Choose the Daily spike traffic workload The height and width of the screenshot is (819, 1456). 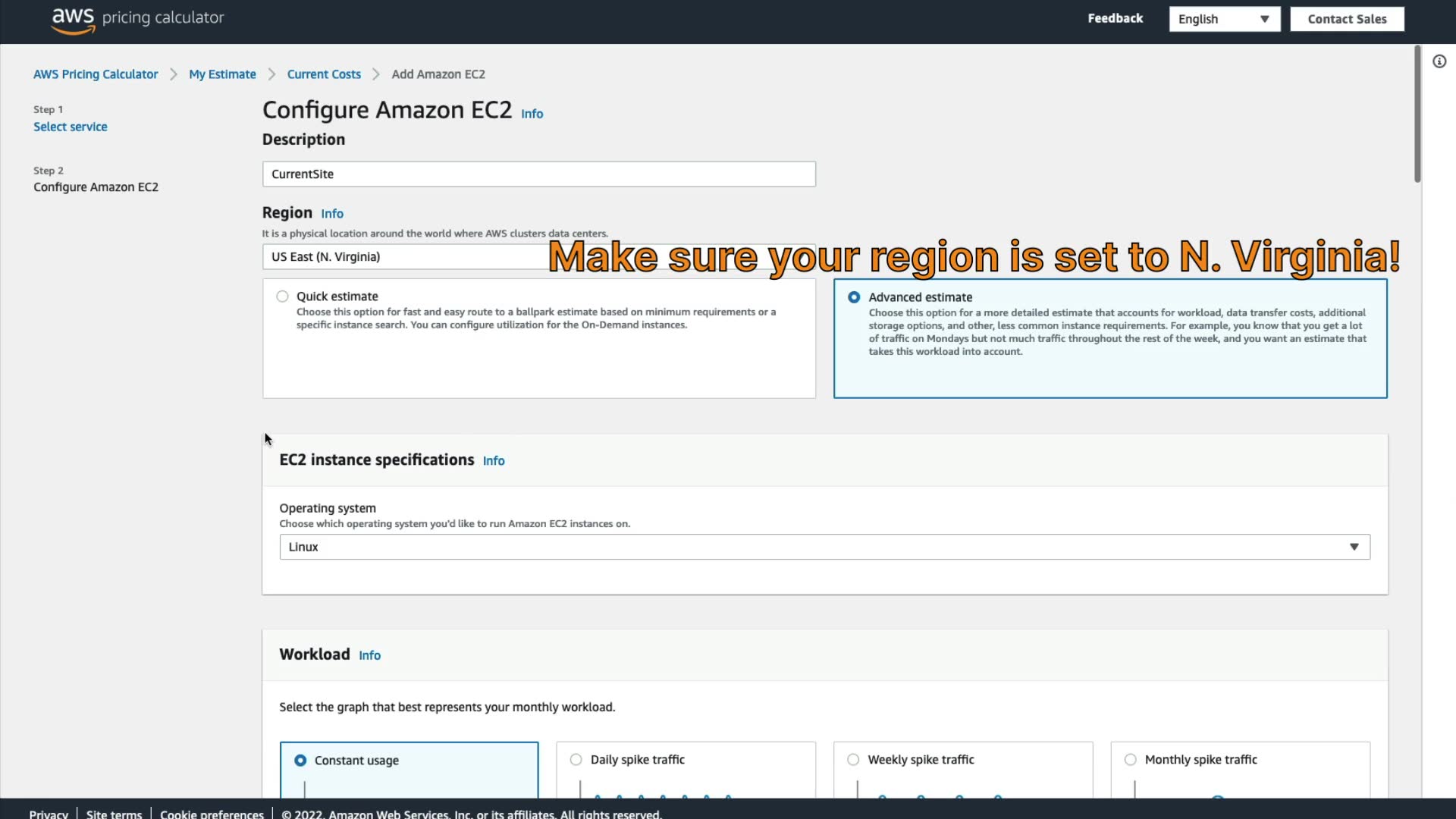(x=576, y=760)
